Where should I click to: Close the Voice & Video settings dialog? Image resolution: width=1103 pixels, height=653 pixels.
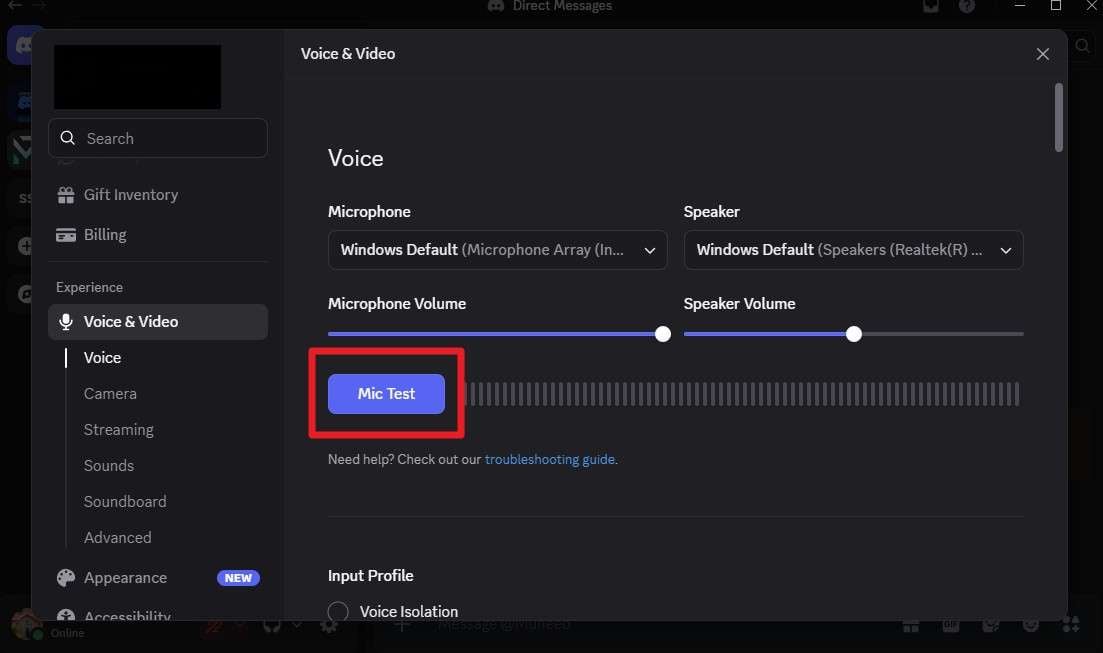click(x=1043, y=54)
